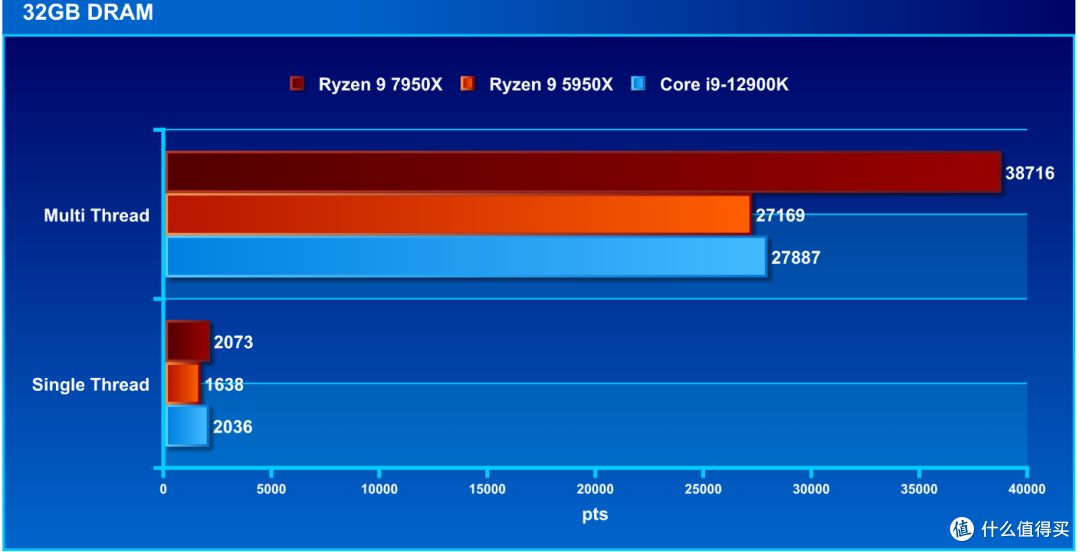Select the Core i9-12900K legend label
Image resolution: width=1080 pixels, height=552 pixels.
click(x=724, y=85)
